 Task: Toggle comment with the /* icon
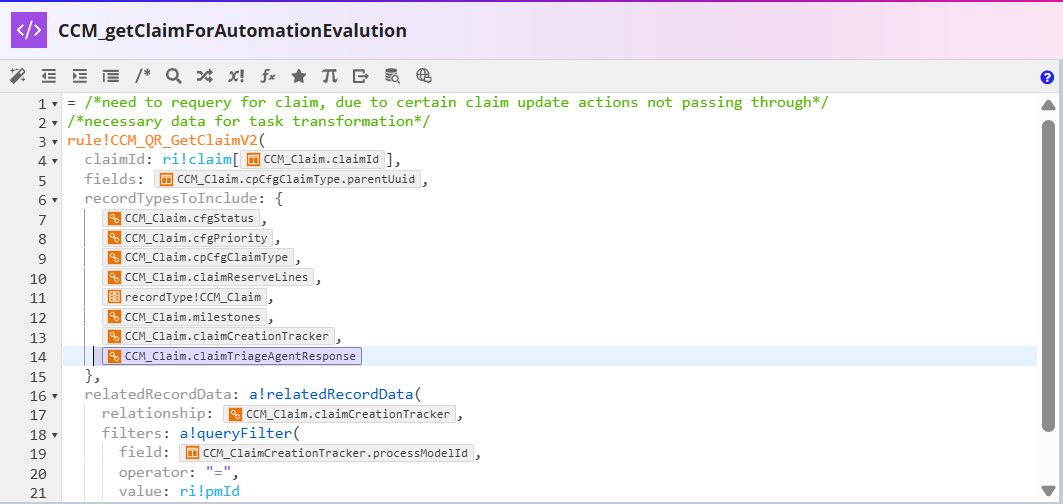[x=142, y=76]
